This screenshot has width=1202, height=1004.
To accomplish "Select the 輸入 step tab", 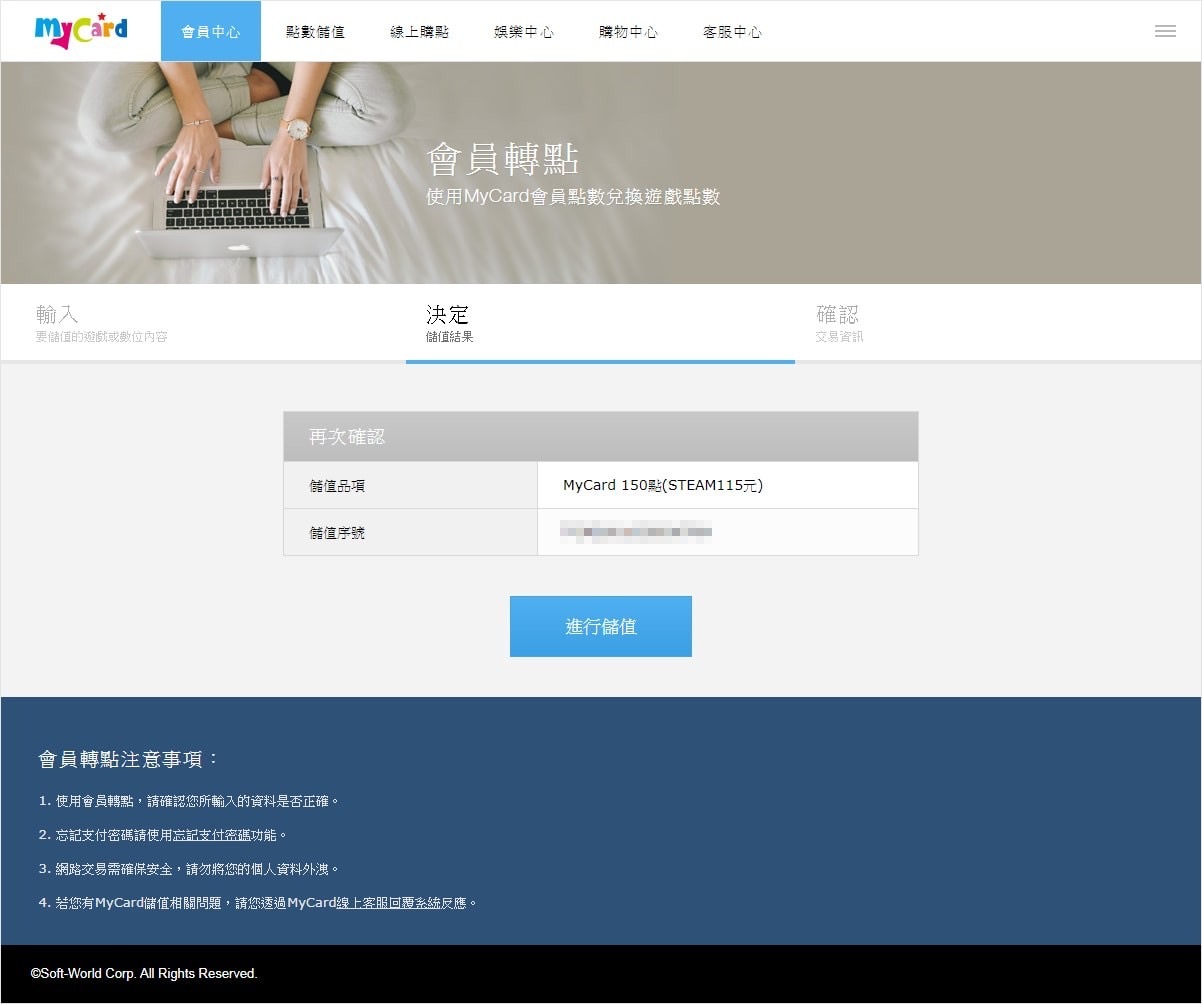I will [203, 323].
